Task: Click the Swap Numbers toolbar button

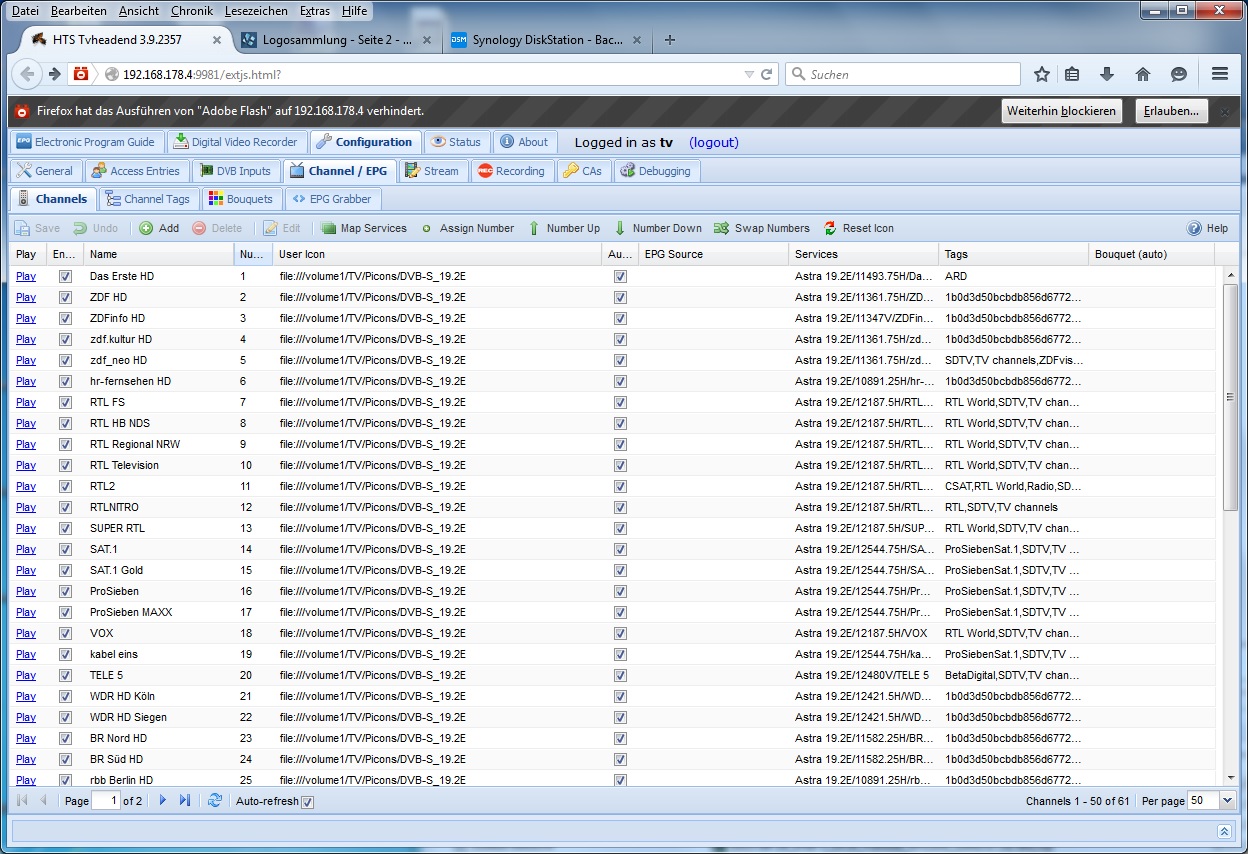Action: click(x=761, y=228)
